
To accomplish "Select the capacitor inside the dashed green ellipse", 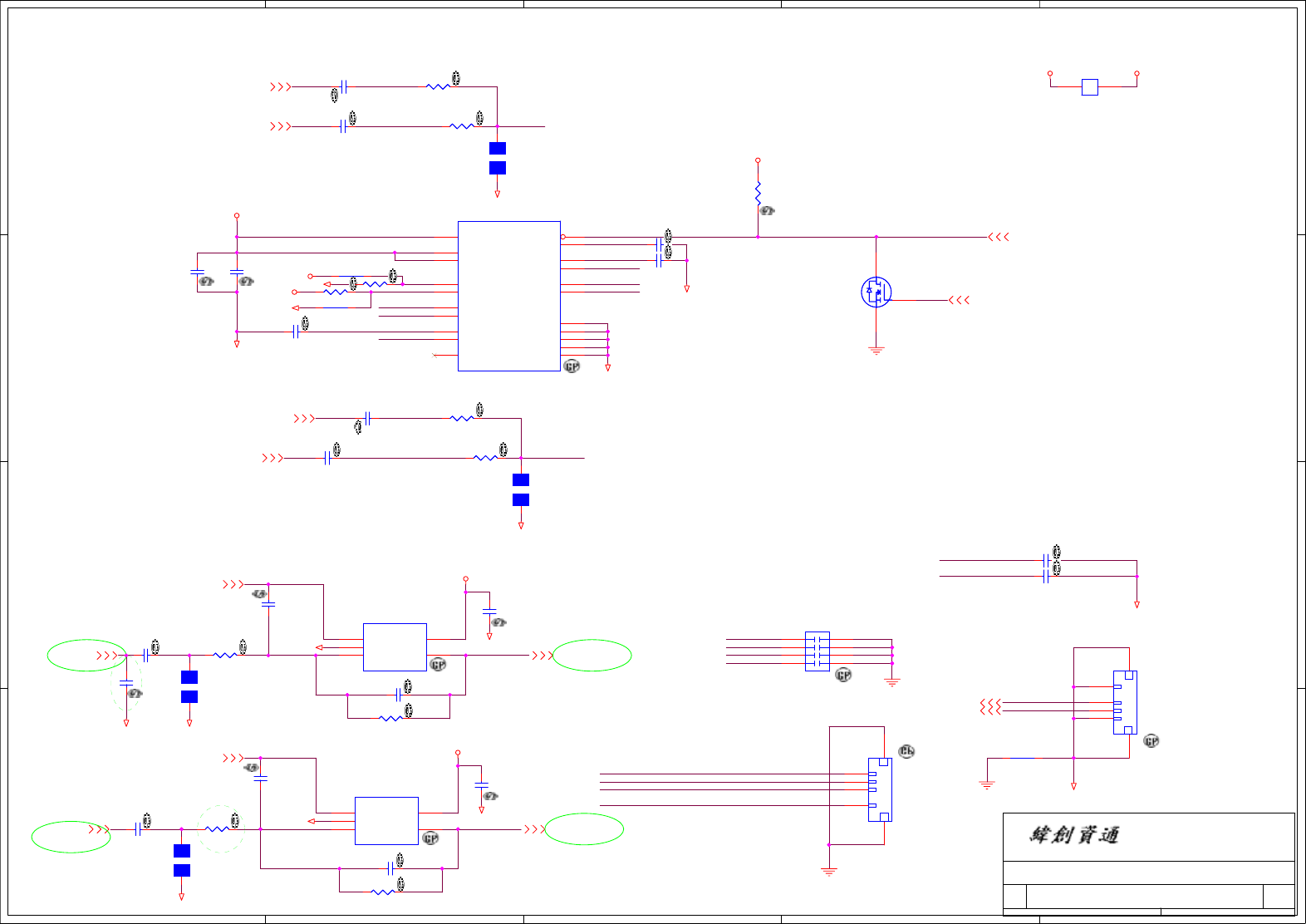I will [x=126, y=683].
